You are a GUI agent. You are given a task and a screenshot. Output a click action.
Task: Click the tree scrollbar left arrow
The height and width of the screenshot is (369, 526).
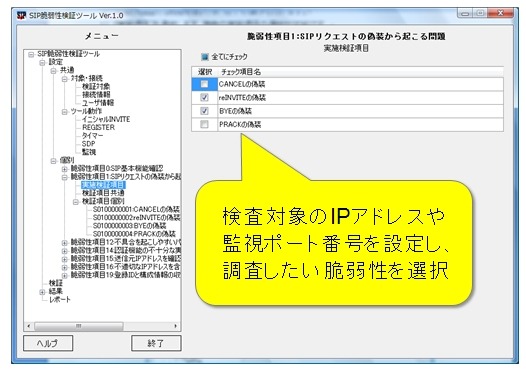tap(29, 326)
